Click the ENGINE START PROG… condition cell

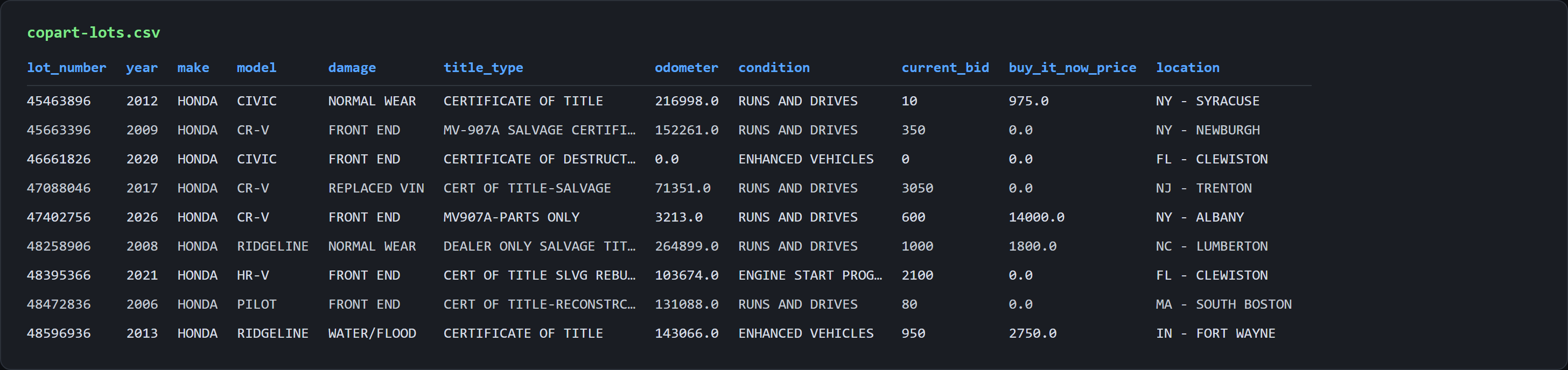(809, 275)
